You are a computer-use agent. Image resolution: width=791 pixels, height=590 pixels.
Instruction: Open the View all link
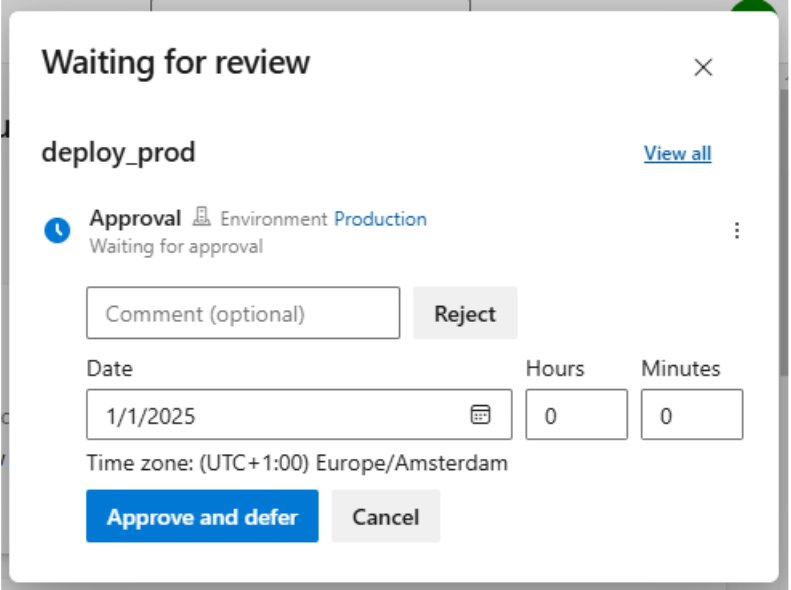pyautogui.click(x=677, y=153)
